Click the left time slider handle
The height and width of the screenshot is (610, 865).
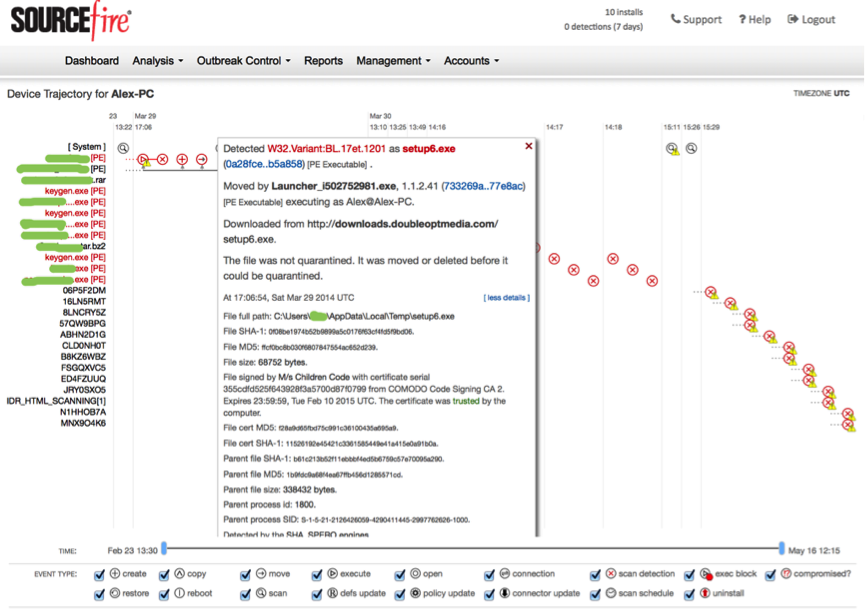click(164, 548)
